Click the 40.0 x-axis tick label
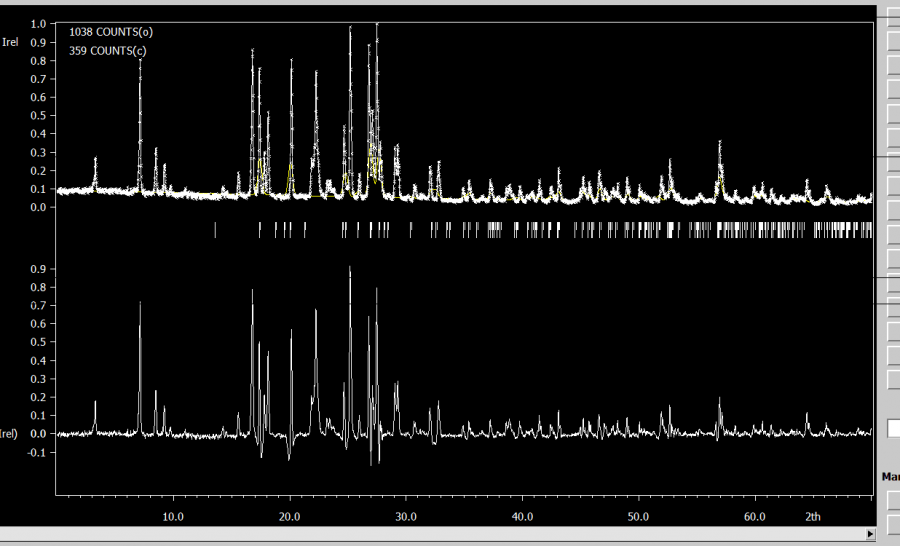Image resolution: width=900 pixels, height=546 pixels. [x=522, y=517]
